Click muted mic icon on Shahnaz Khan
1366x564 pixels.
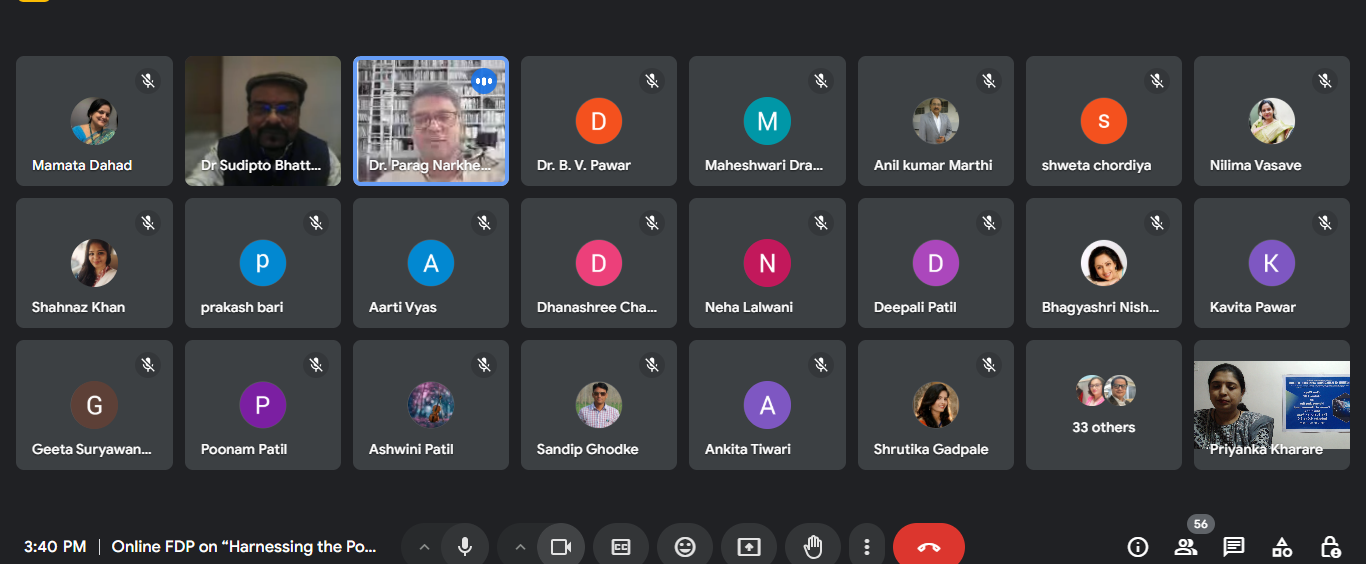pyautogui.click(x=148, y=223)
